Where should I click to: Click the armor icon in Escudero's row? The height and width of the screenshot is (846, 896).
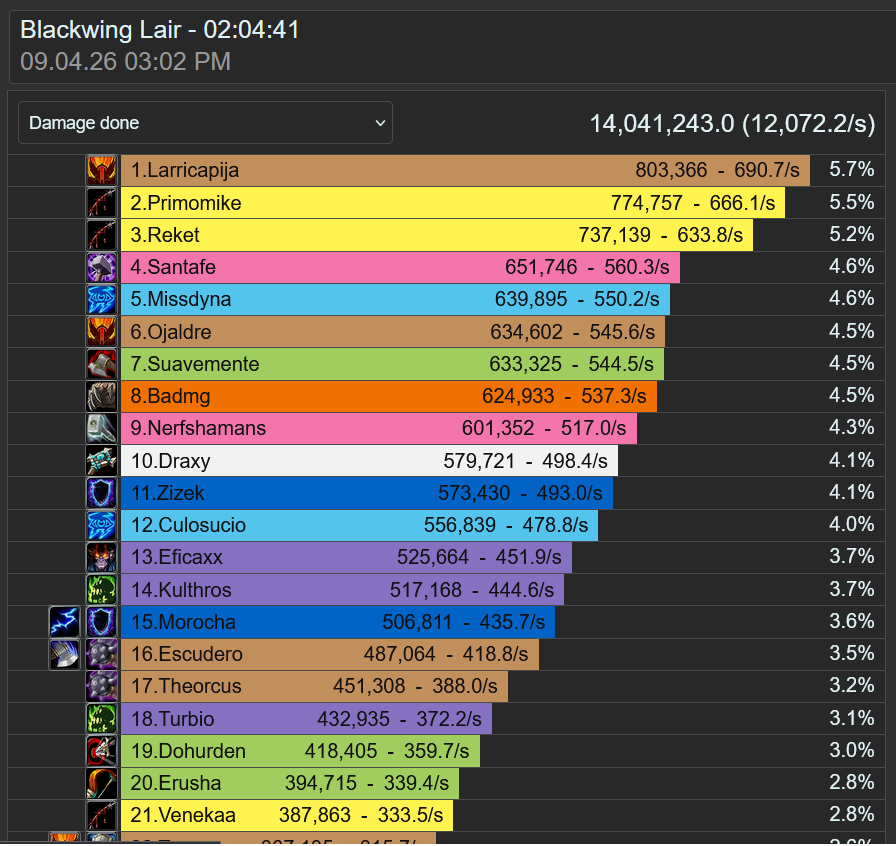[x=65, y=654]
